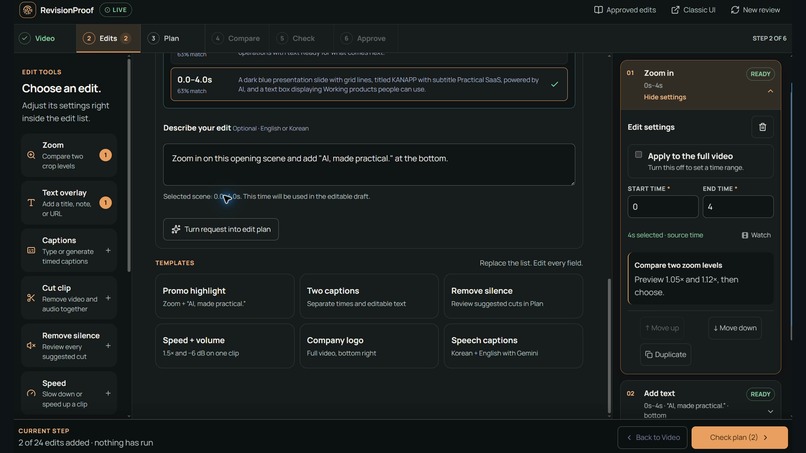Choose the Text overlay tool
The height and width of the screenshot is (453, 806).
pos(69,203)
